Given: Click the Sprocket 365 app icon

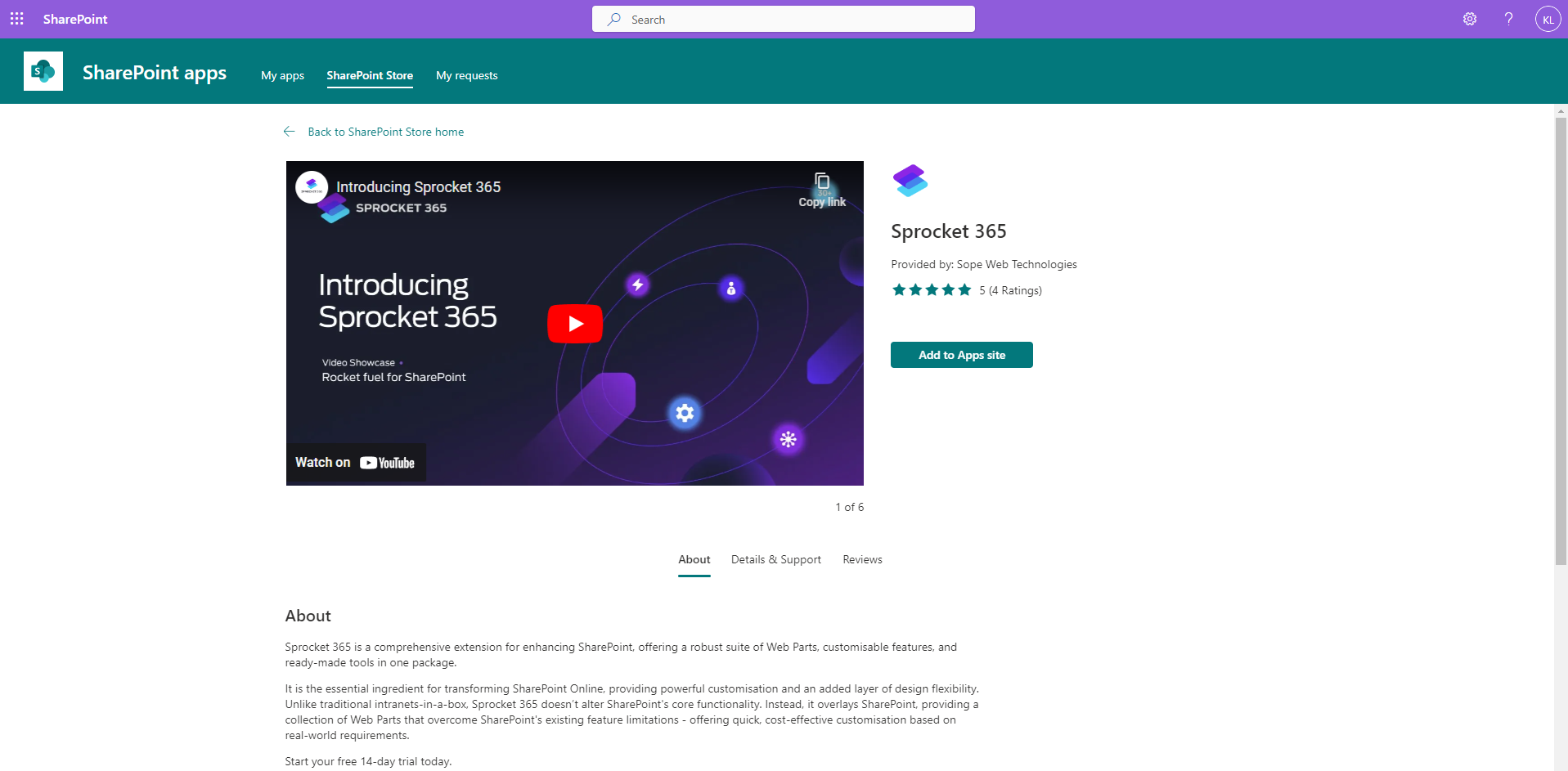Looking at the screenshot, I should point(910,180).
